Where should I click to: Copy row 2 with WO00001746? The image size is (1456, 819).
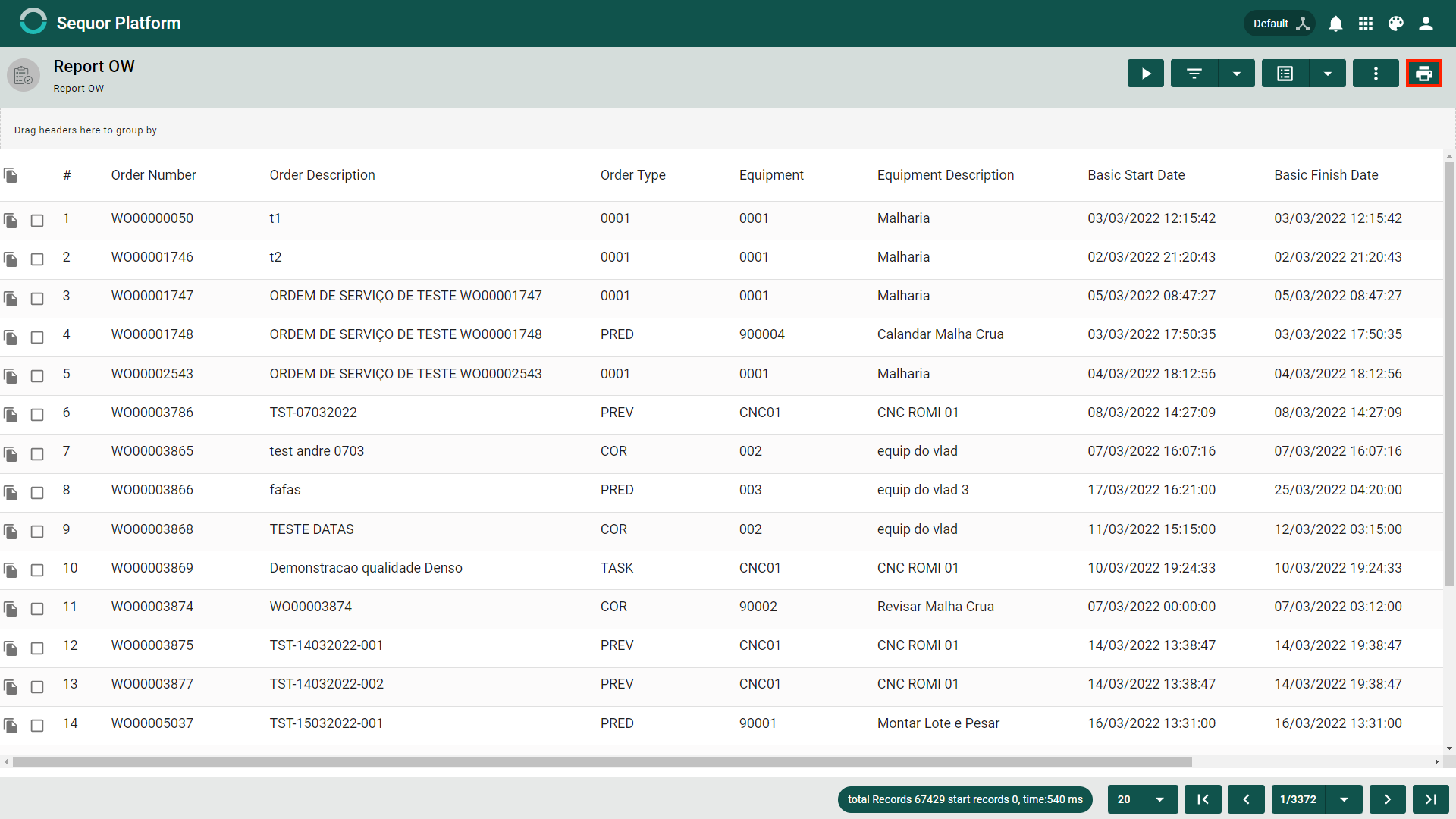point(11,259)
